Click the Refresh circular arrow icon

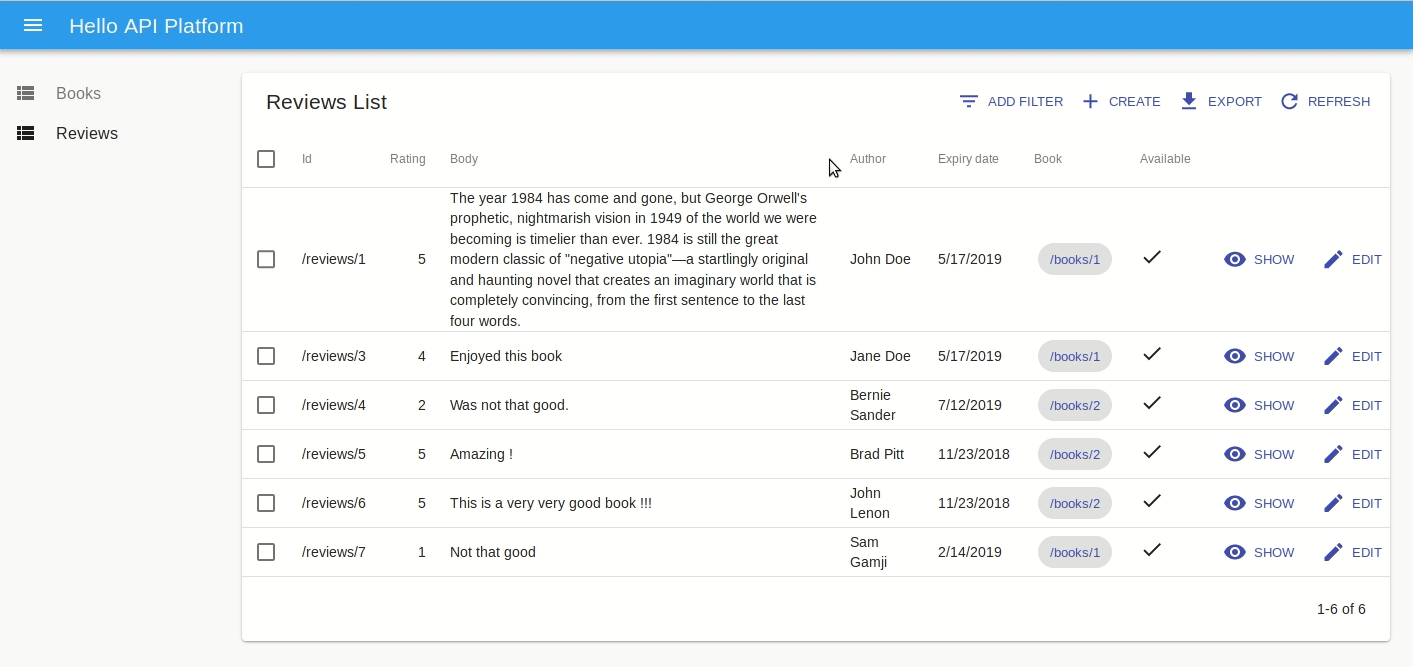coord(1289,101)
